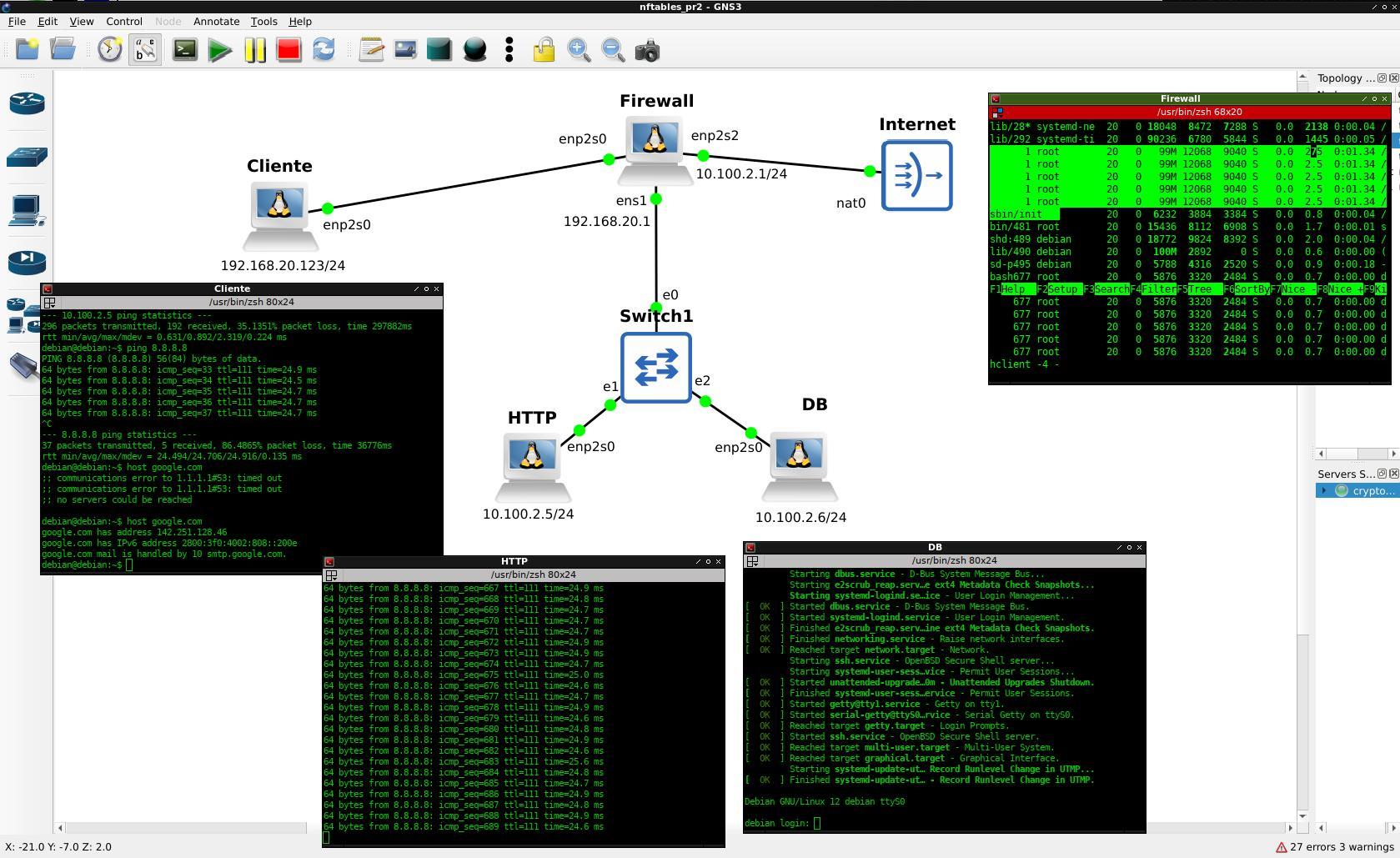Toggle the lock items padlock
The width and height of the screenshot is (1400, 858).
point(544,50)
